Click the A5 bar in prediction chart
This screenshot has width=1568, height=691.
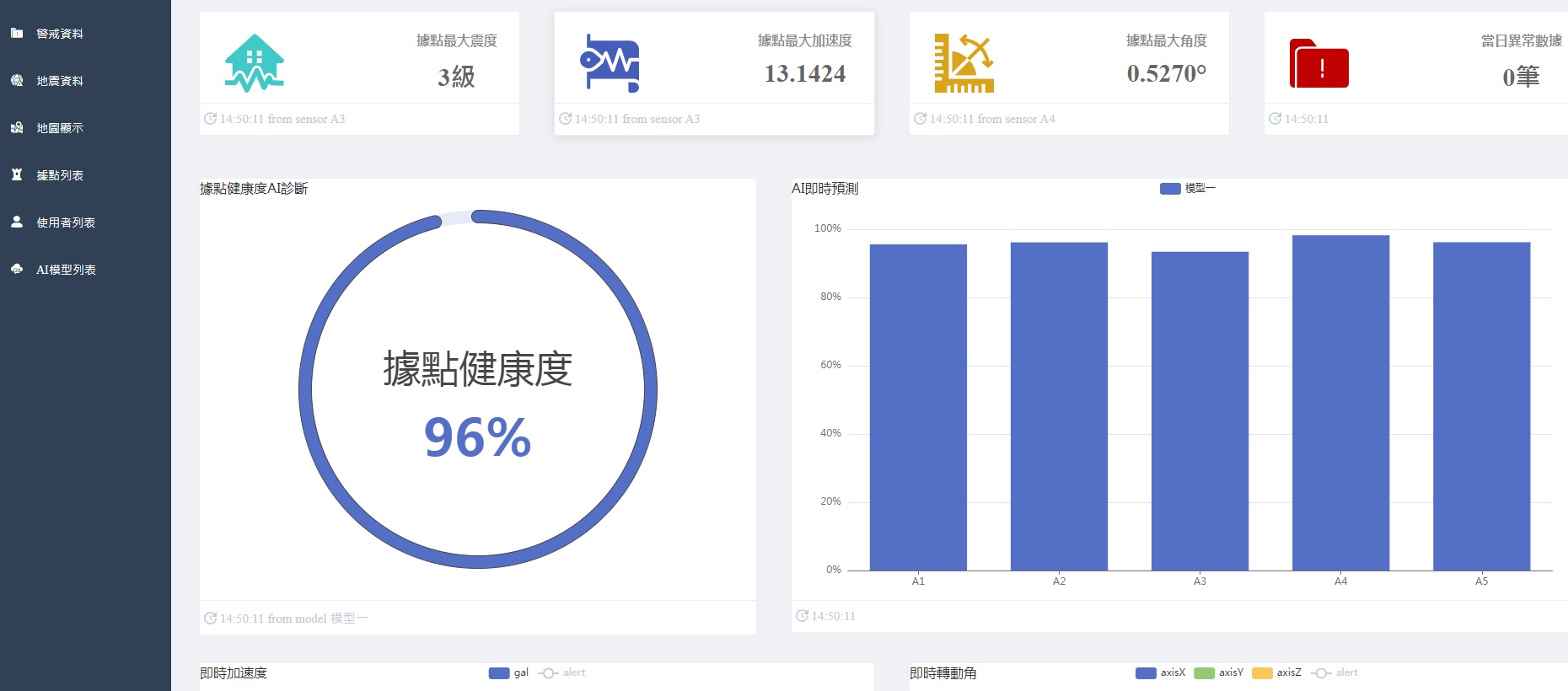(1481, 406)
